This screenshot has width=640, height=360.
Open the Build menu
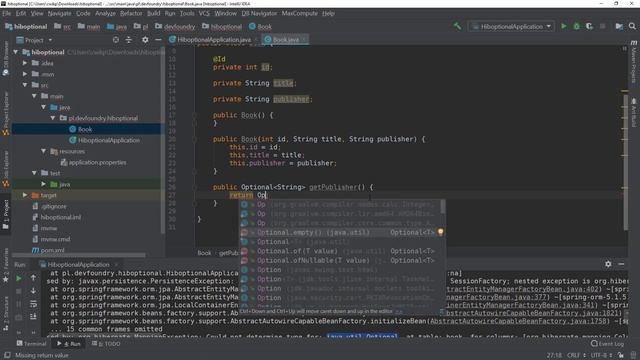[x=153, y=13]
